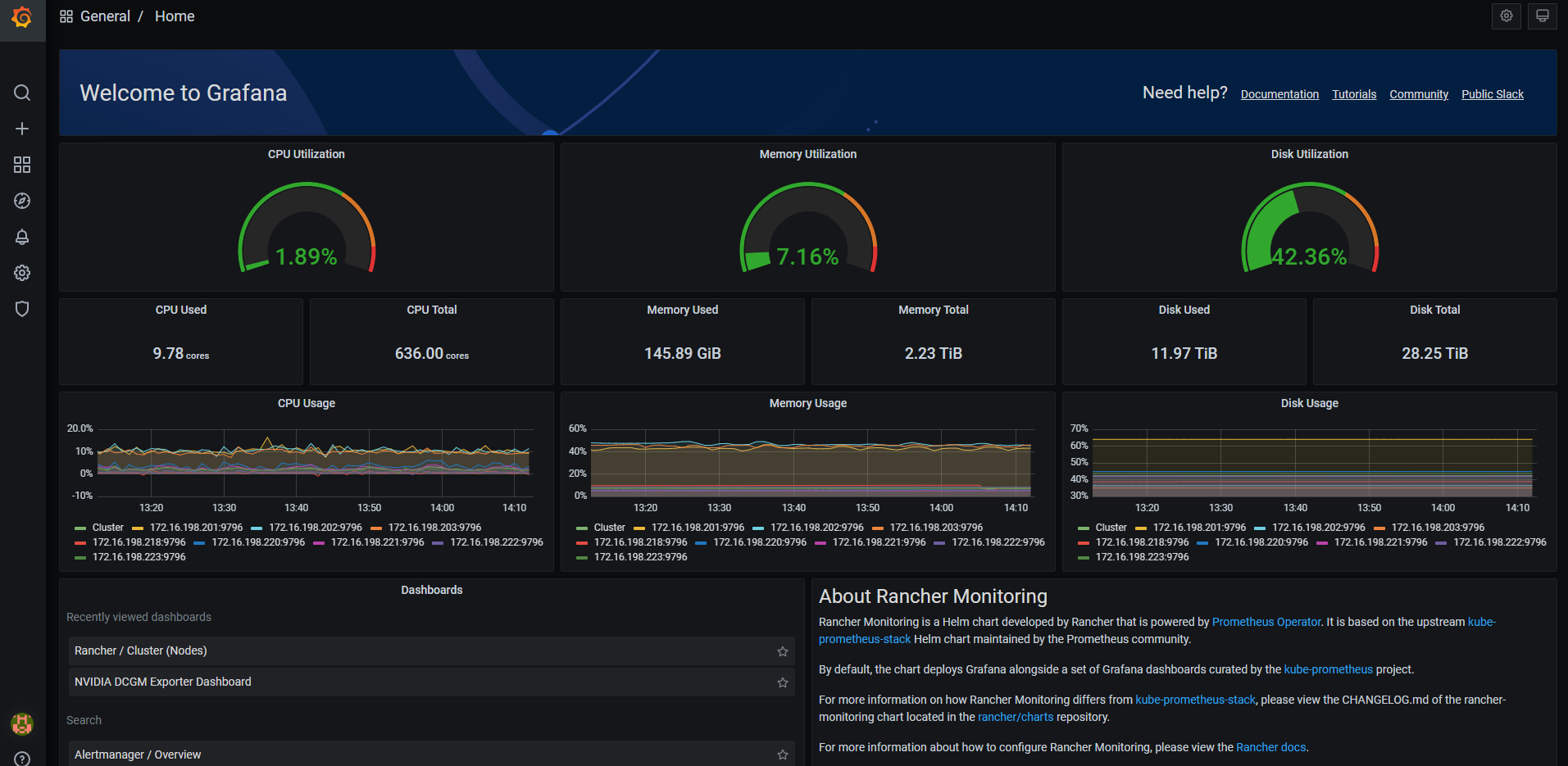Open the rancher/charts repository link
This screenshot has height=766, width=1568.
(x=1016, y=717)
